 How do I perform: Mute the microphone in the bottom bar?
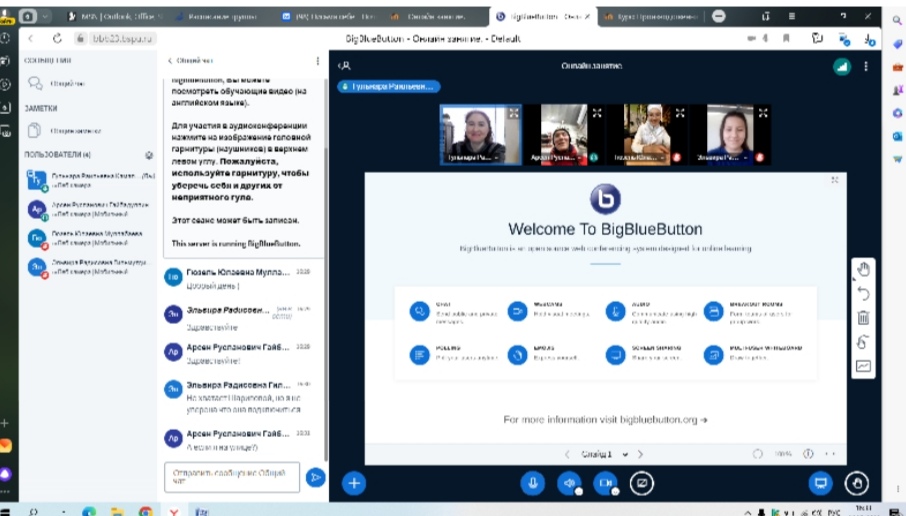[x=532, y=482]
